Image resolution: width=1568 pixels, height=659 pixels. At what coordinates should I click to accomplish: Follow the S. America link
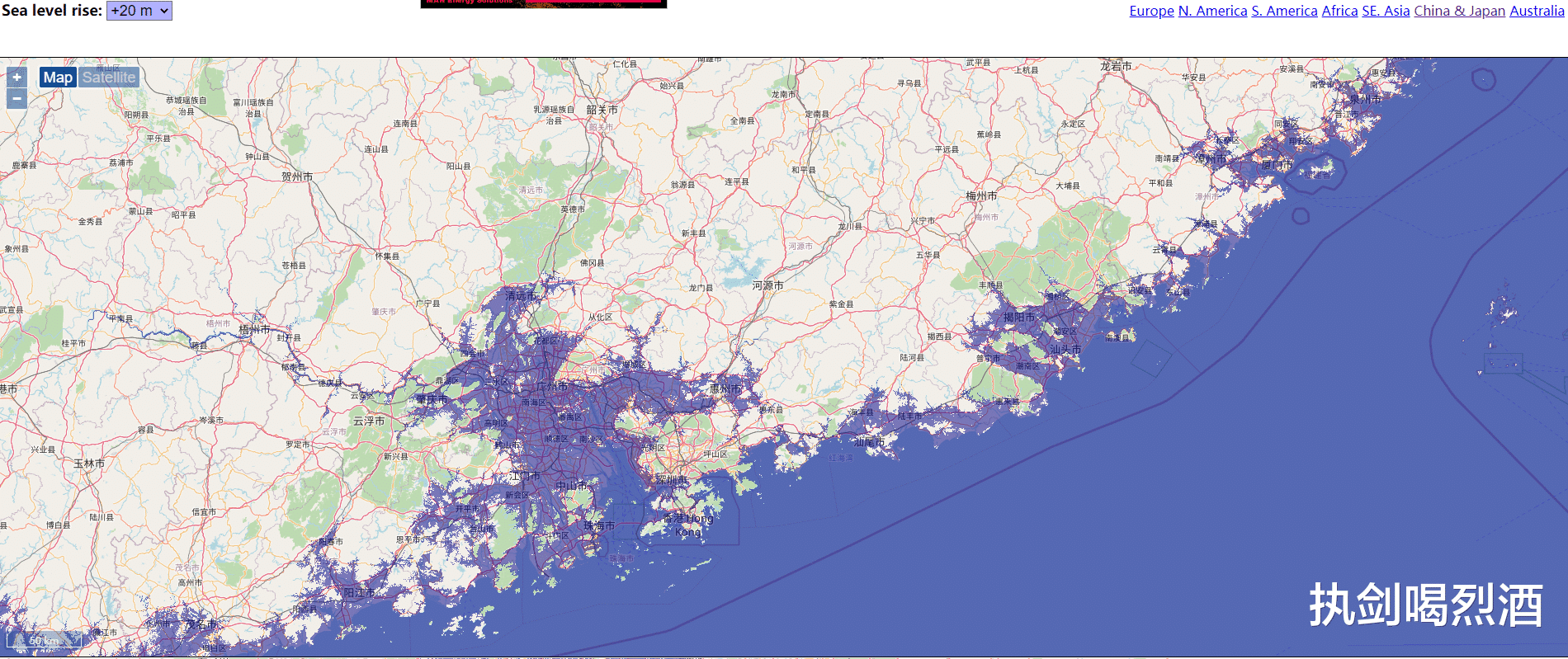pos(1284,11)
